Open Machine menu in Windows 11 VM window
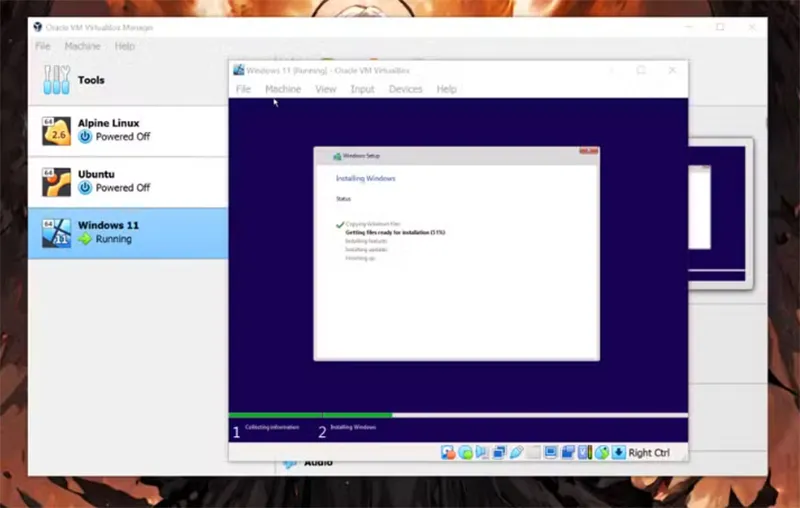The height and width of the screenshot is (508, 800). point(283,89)
